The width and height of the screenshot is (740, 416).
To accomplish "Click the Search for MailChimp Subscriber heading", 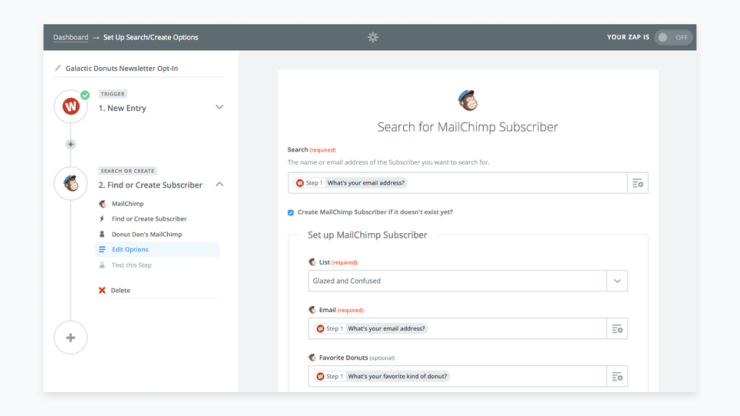I will (468, 127).
